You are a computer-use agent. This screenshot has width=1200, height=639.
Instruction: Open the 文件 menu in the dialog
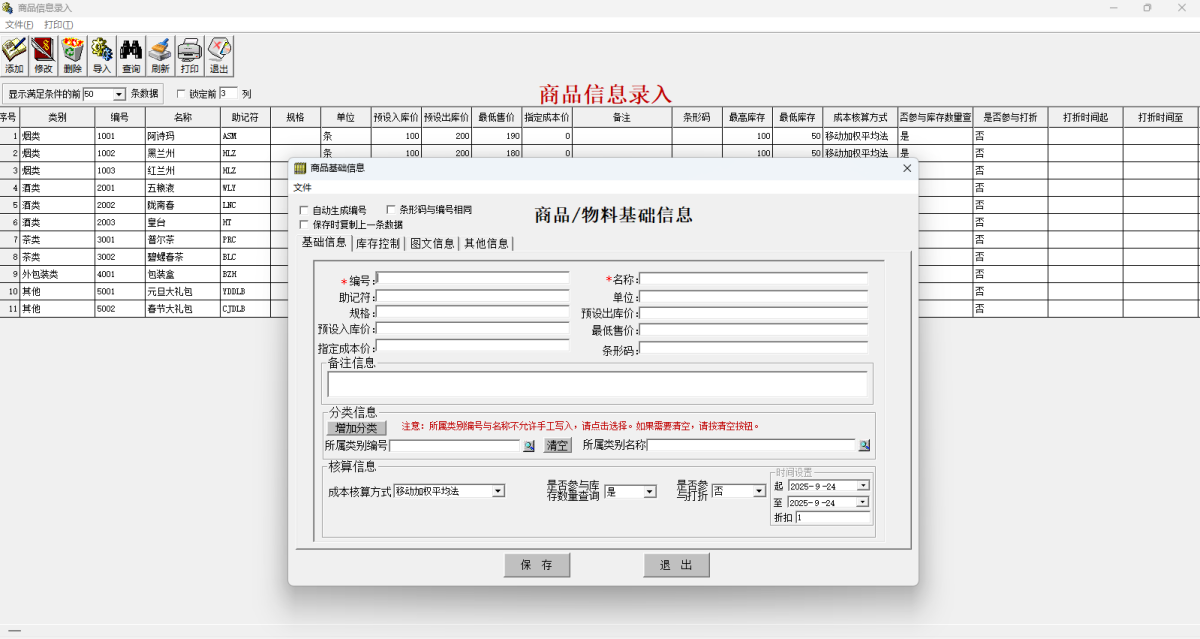coord(302,187)
